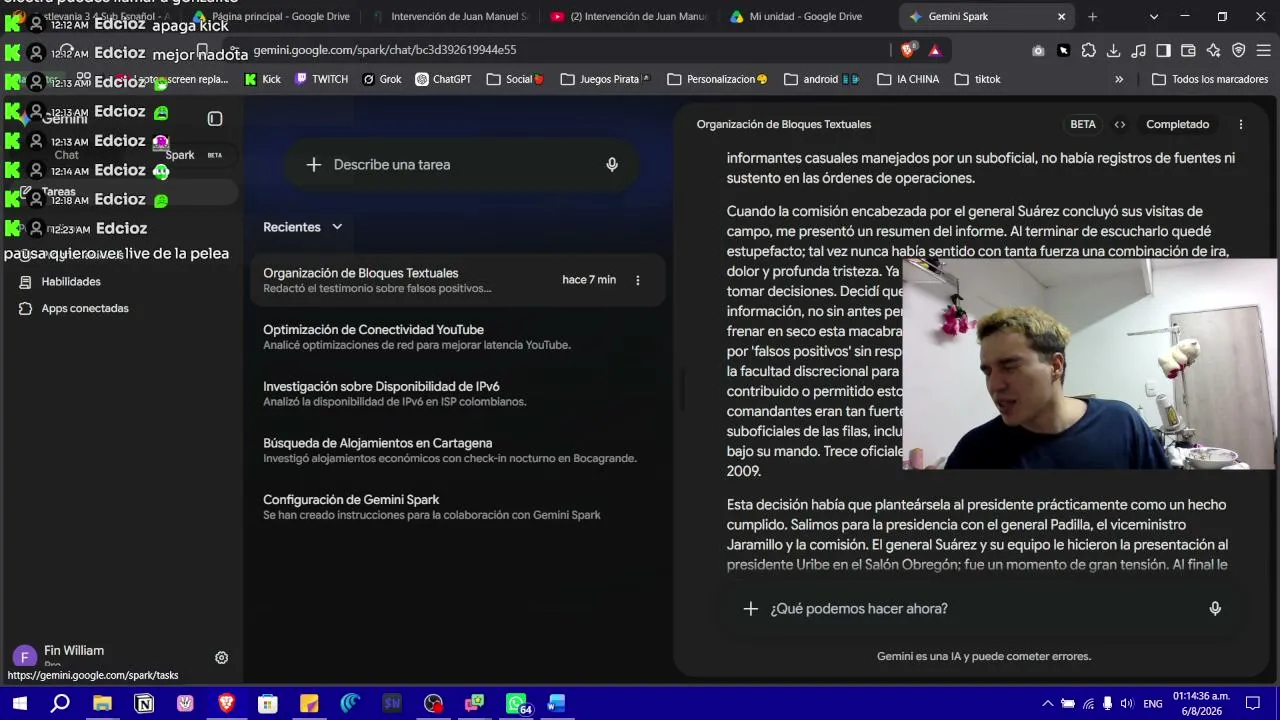Focus the Describe una tarea field
Screen dimensions: 1280x720
click(x=460, y=165)
